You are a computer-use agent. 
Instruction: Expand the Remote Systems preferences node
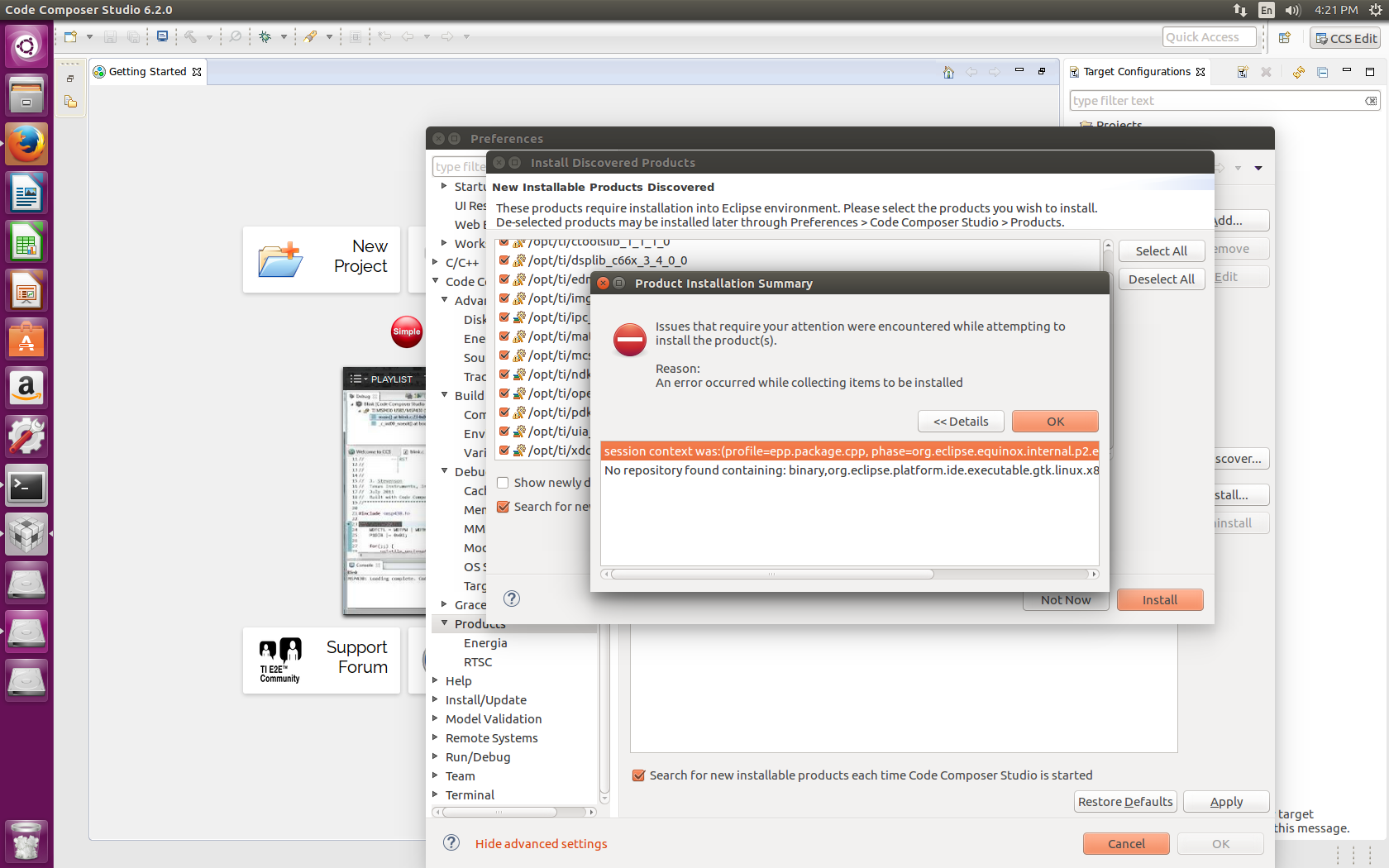click(435, 737)
